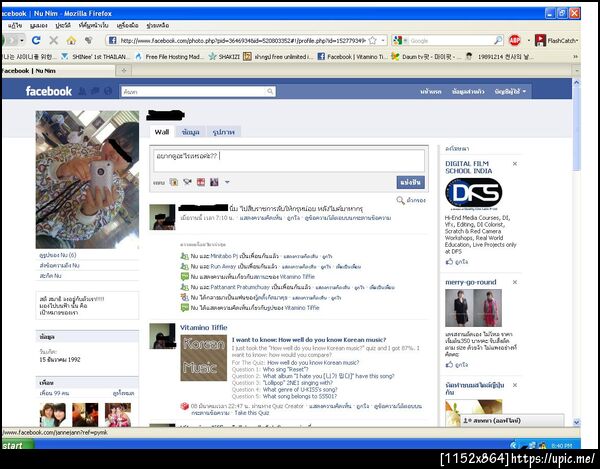Switch to the Info tab next to Wall
The image size is (600, 469).
[x=191, y=132]
